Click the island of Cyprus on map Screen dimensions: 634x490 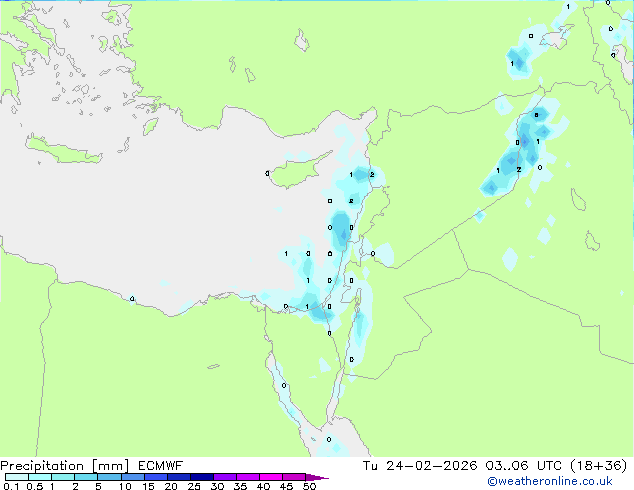296,171
